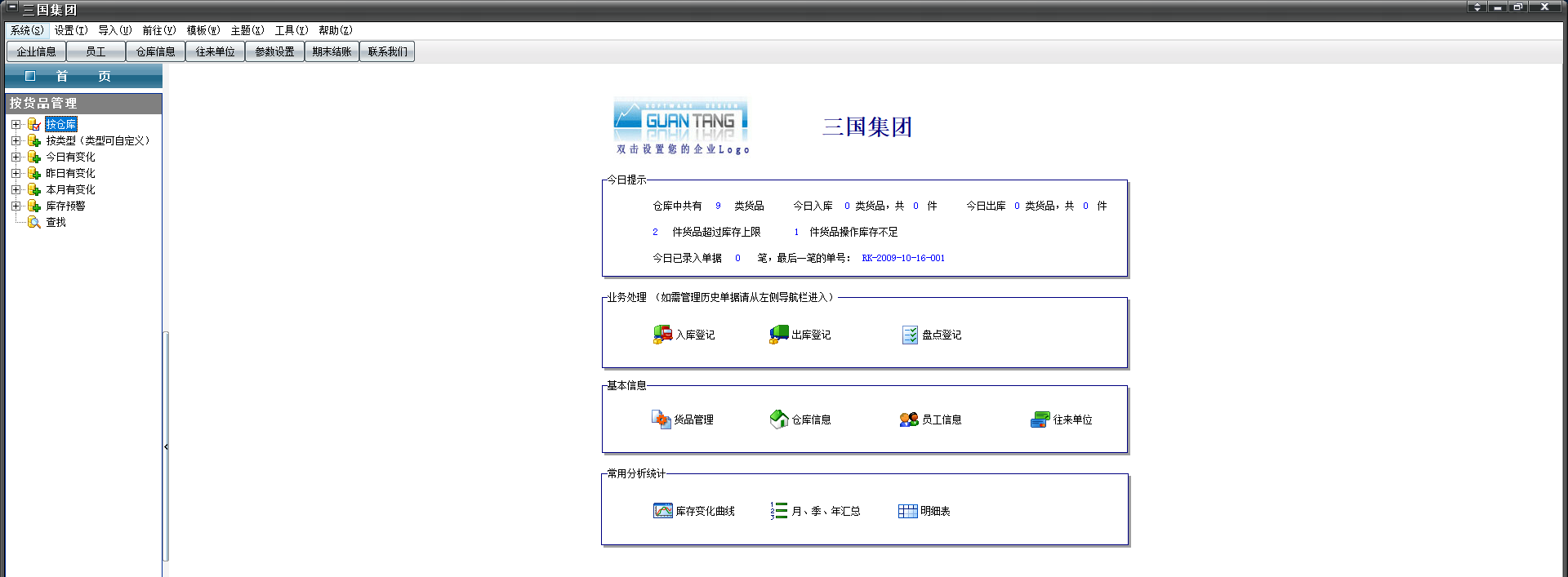
Task: Click the 员工 toolbar button
Action: coord(96,51)
